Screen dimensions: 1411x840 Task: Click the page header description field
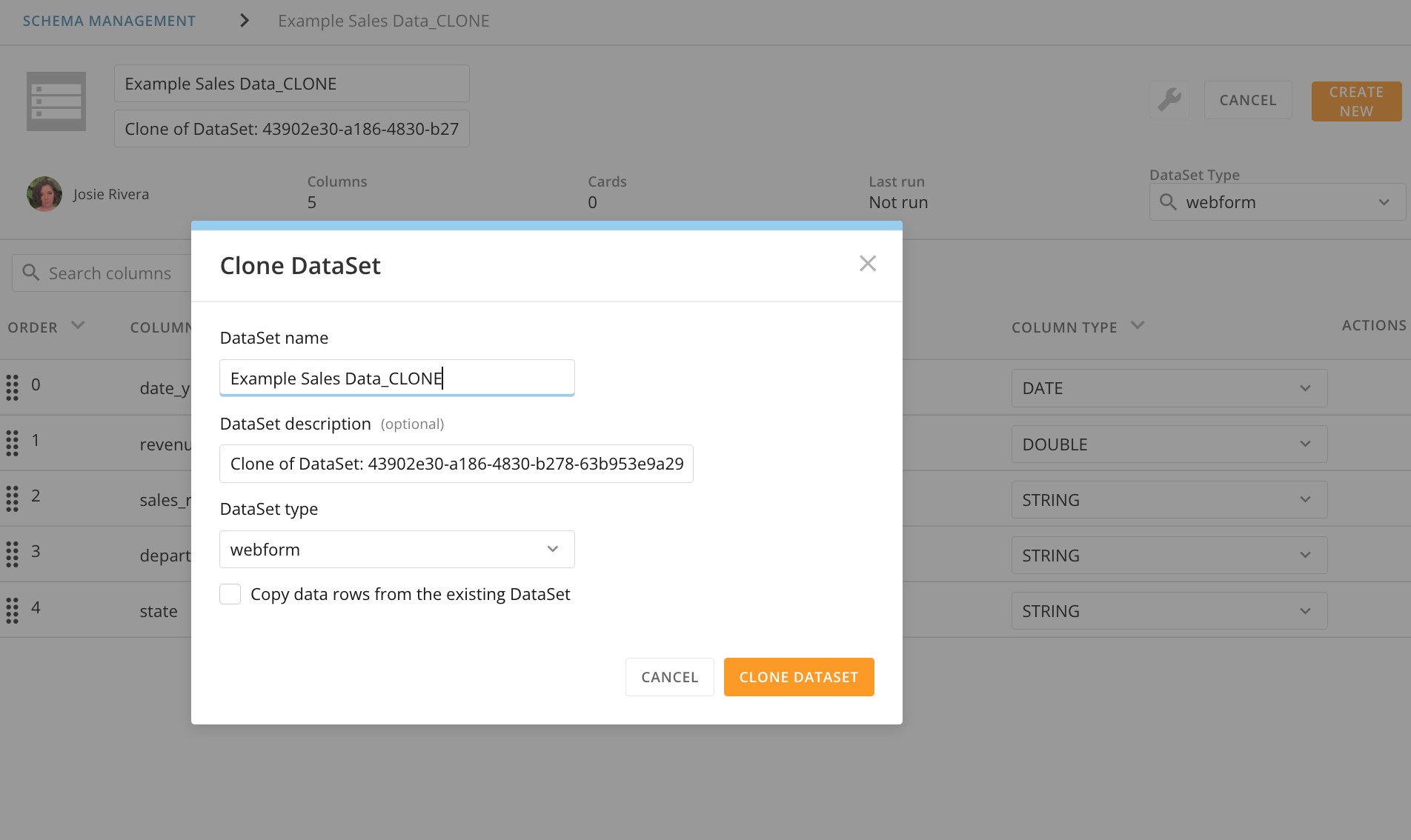[292, 129]
